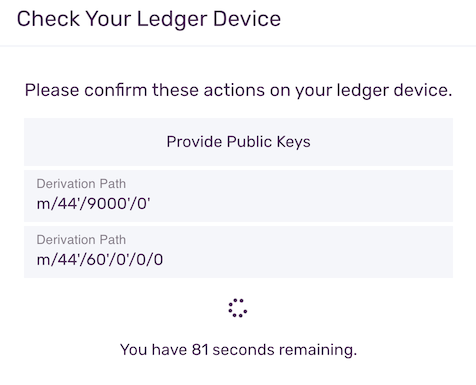476x385 pixels.
Task: Click the word remaining in the countdown
Action: click(x=318, y=350)
